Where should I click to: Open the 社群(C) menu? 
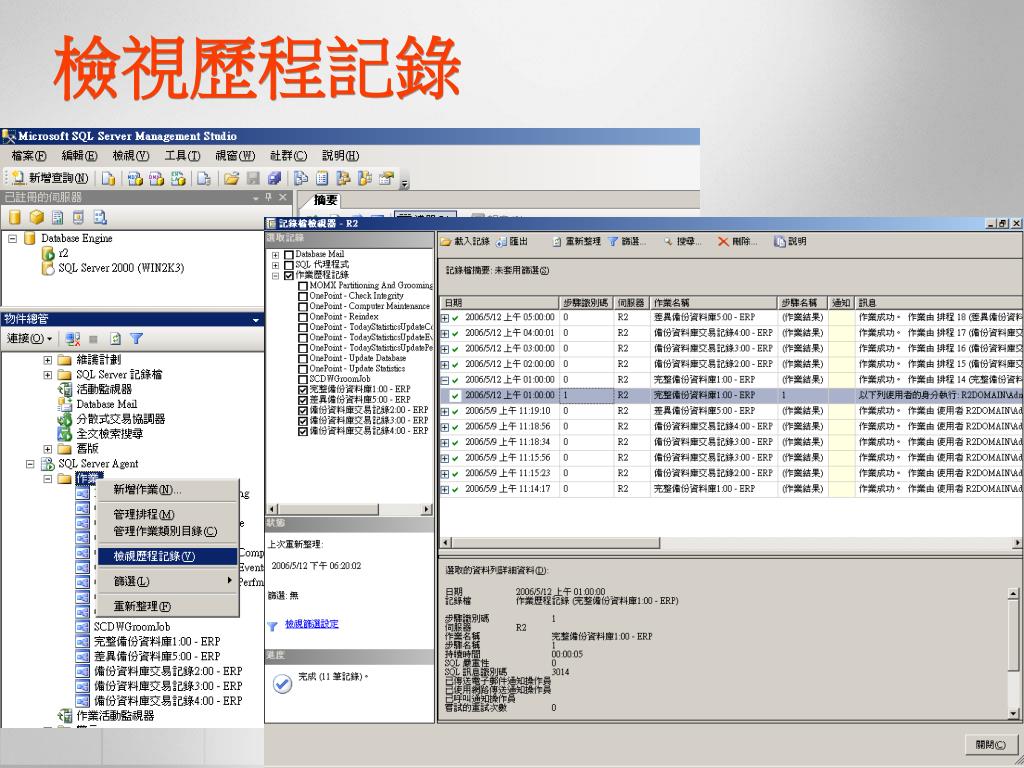pyautogui.click(x=288, y=155)
